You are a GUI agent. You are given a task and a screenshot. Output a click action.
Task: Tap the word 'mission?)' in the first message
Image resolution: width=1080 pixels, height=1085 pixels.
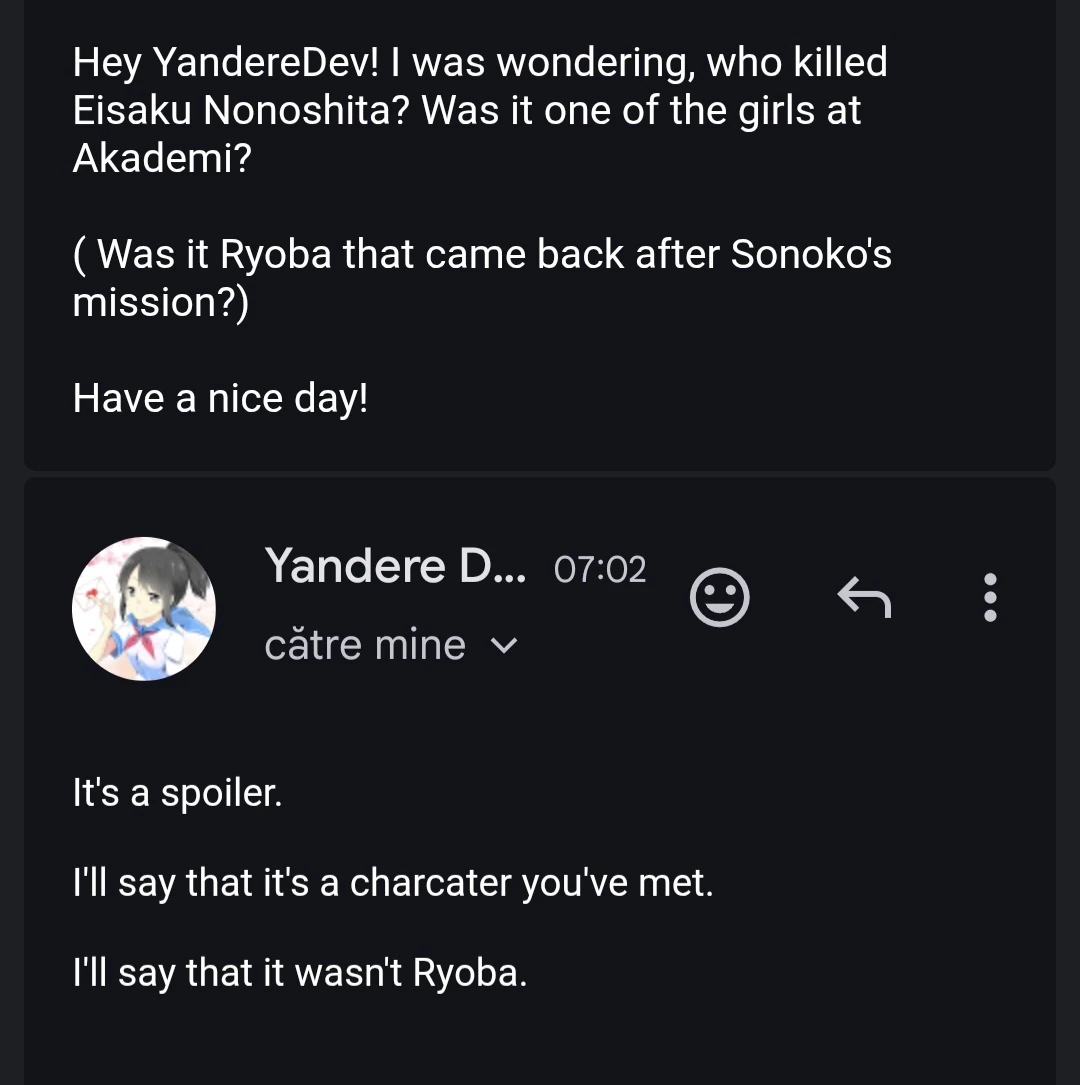160,302
